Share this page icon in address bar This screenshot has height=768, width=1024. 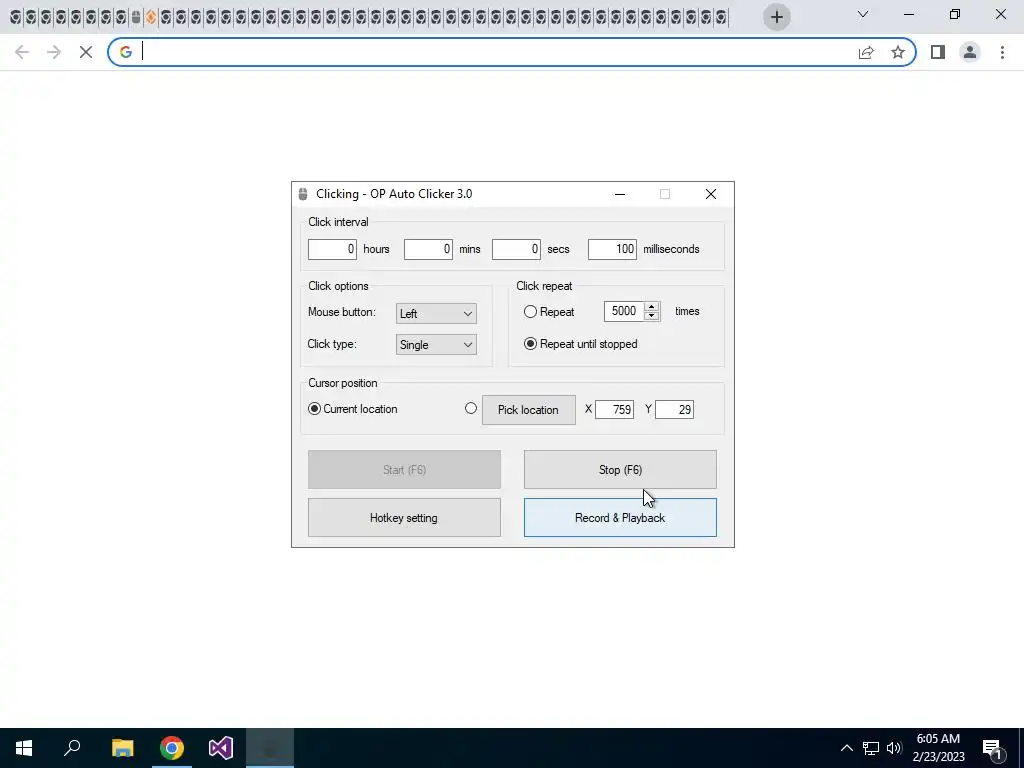[x=866, y=52]
